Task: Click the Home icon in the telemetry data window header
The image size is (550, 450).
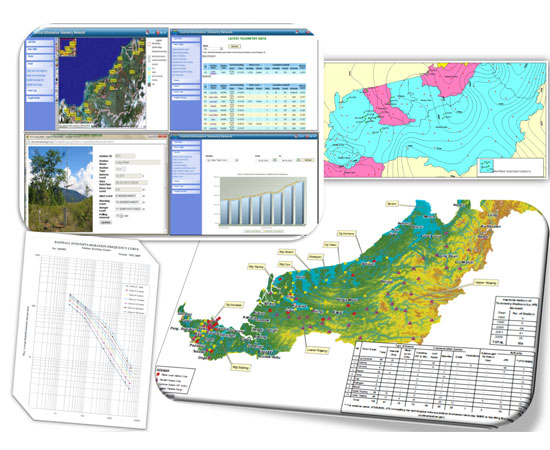Action: point(297,32)
